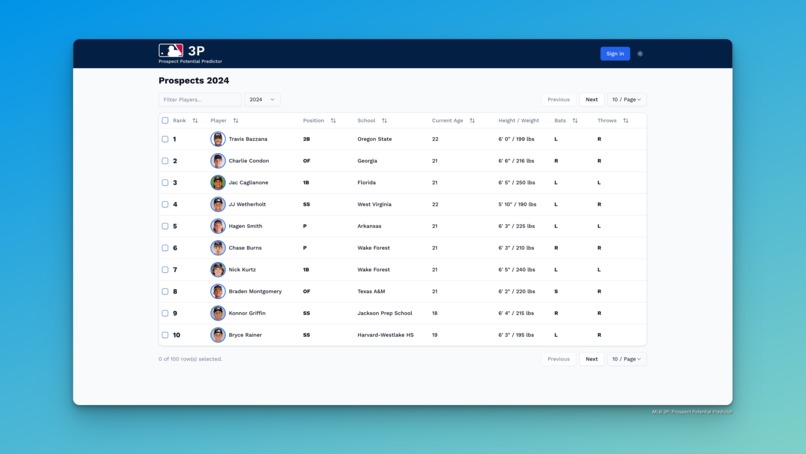Click the MLB 3P logo
Screen dimensions: 806x454
click(190, 53)
